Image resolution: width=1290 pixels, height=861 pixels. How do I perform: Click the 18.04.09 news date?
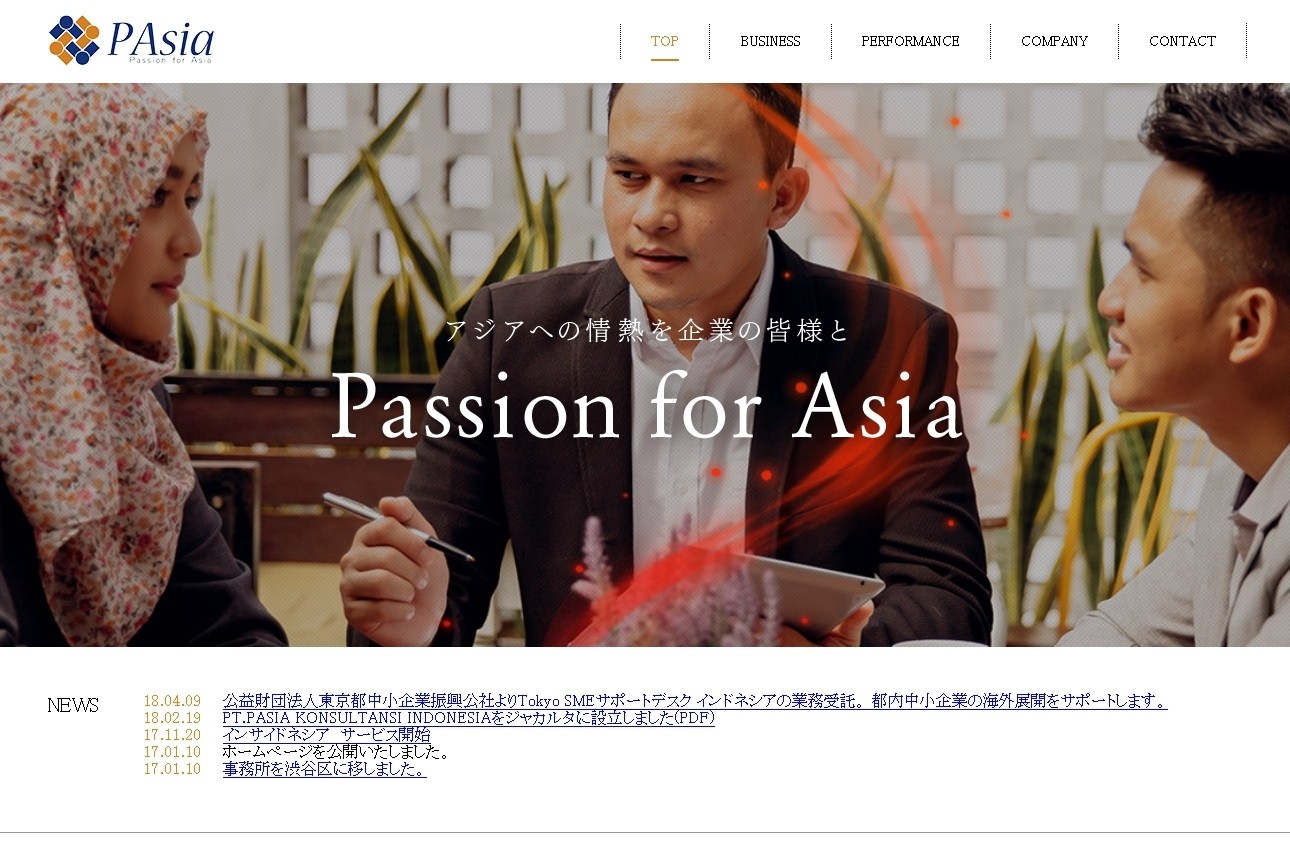(172, 701)
